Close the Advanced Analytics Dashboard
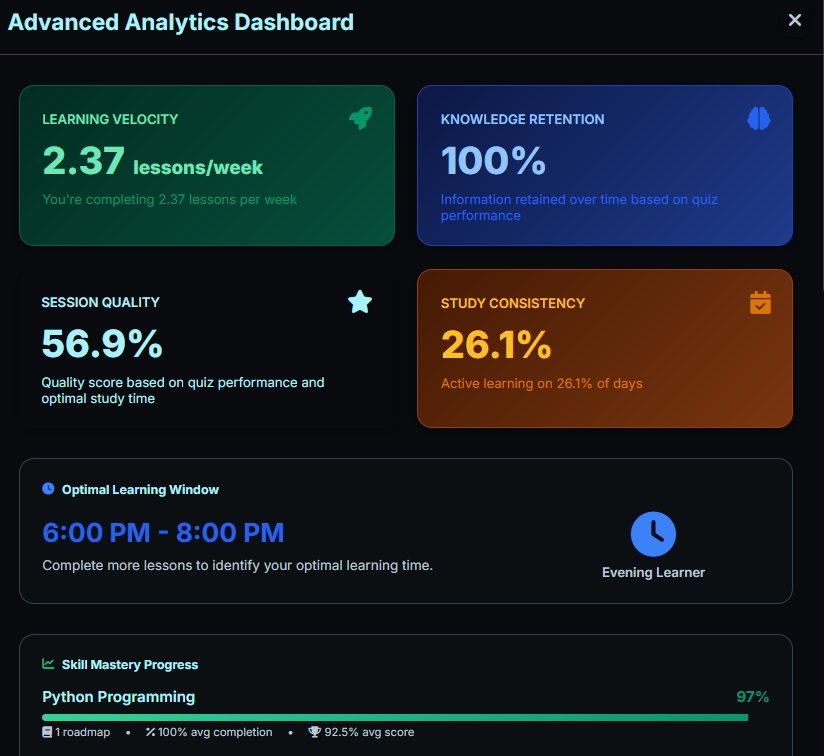This screenshot has height=756, width=824. point(795,20)
